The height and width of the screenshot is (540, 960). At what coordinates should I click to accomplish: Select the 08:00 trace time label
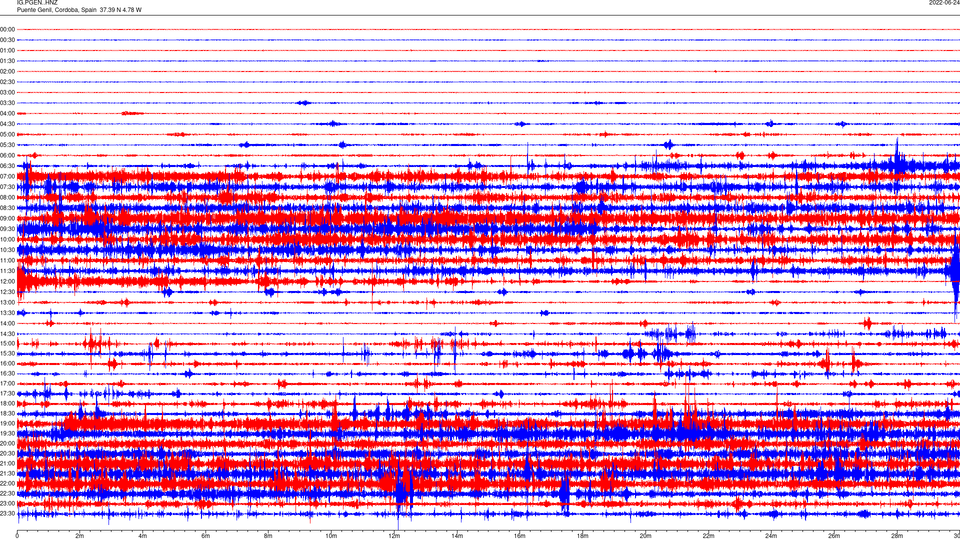coord(7,197)
